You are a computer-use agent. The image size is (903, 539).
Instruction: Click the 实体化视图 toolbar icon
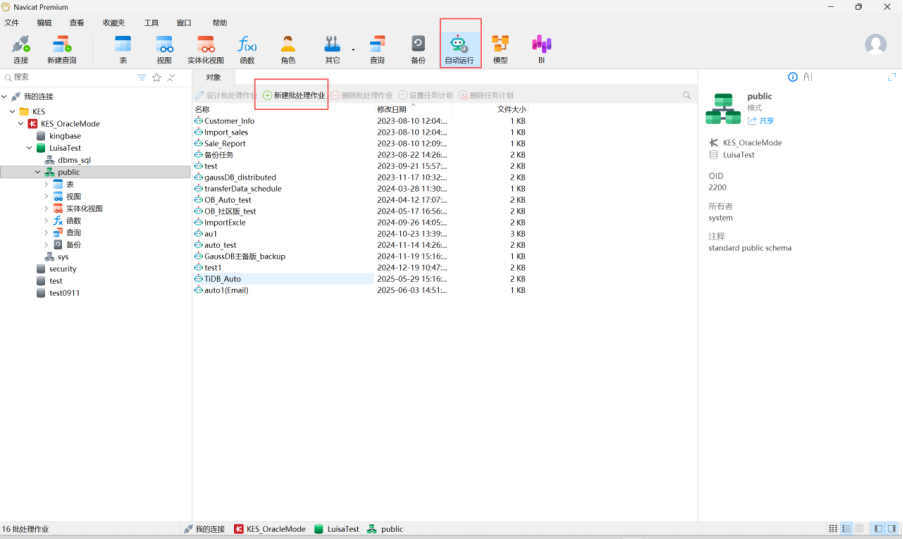pyautogui.click(x=206, y=47)
